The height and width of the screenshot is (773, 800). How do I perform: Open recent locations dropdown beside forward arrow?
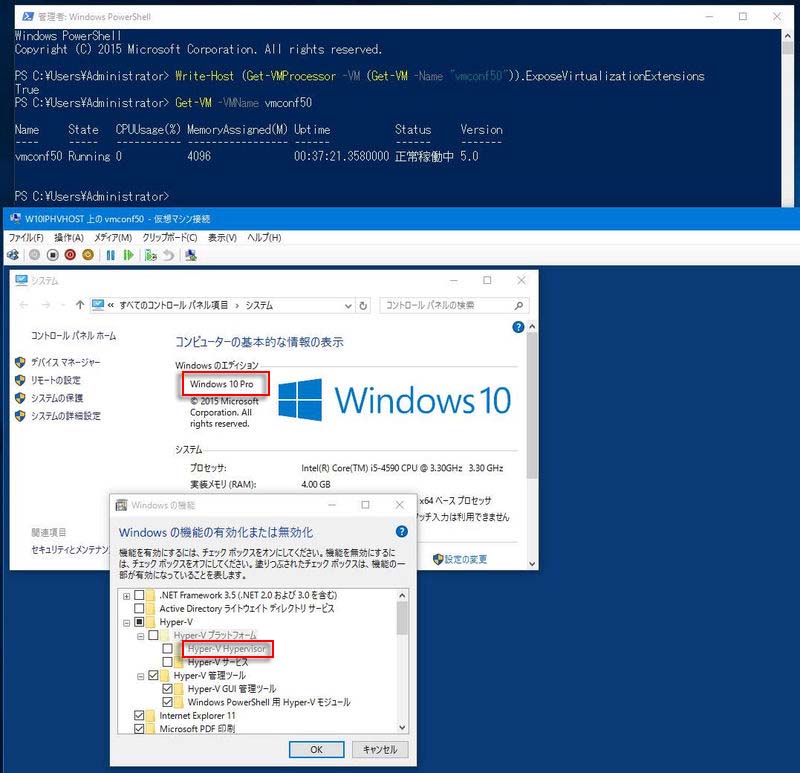click(63, 305)
